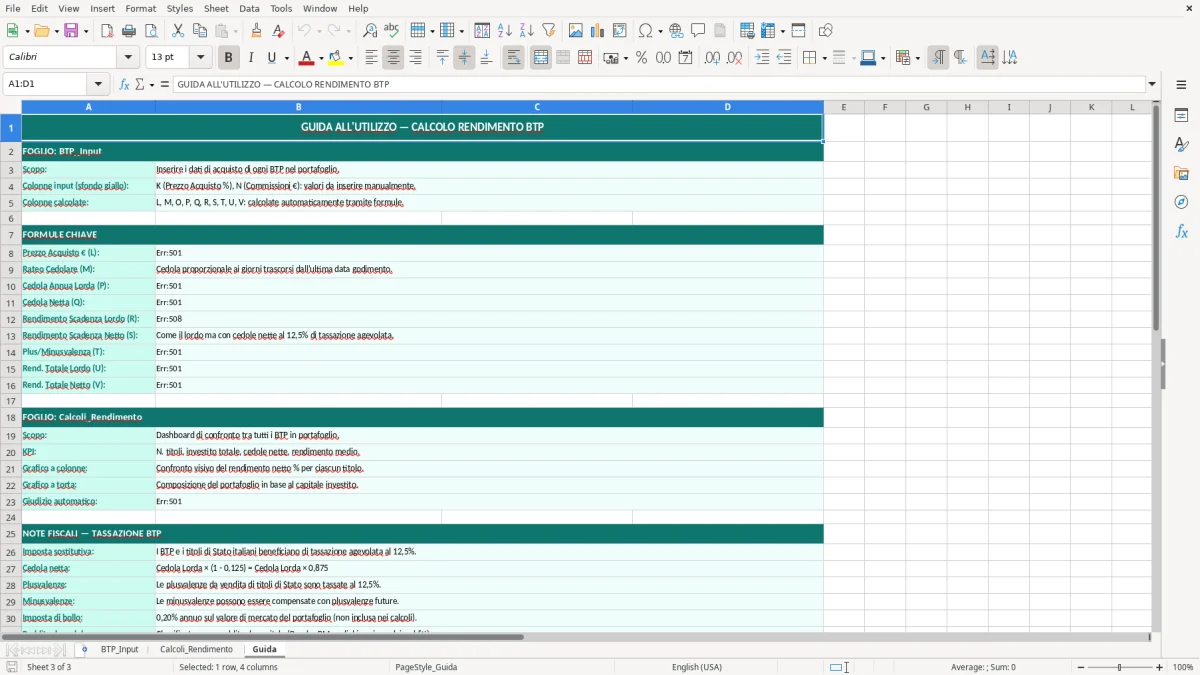Open sidebar Properties deck
This screenshot has width=1200, height=675.
pyautogui.click(x=1181, y=115)
